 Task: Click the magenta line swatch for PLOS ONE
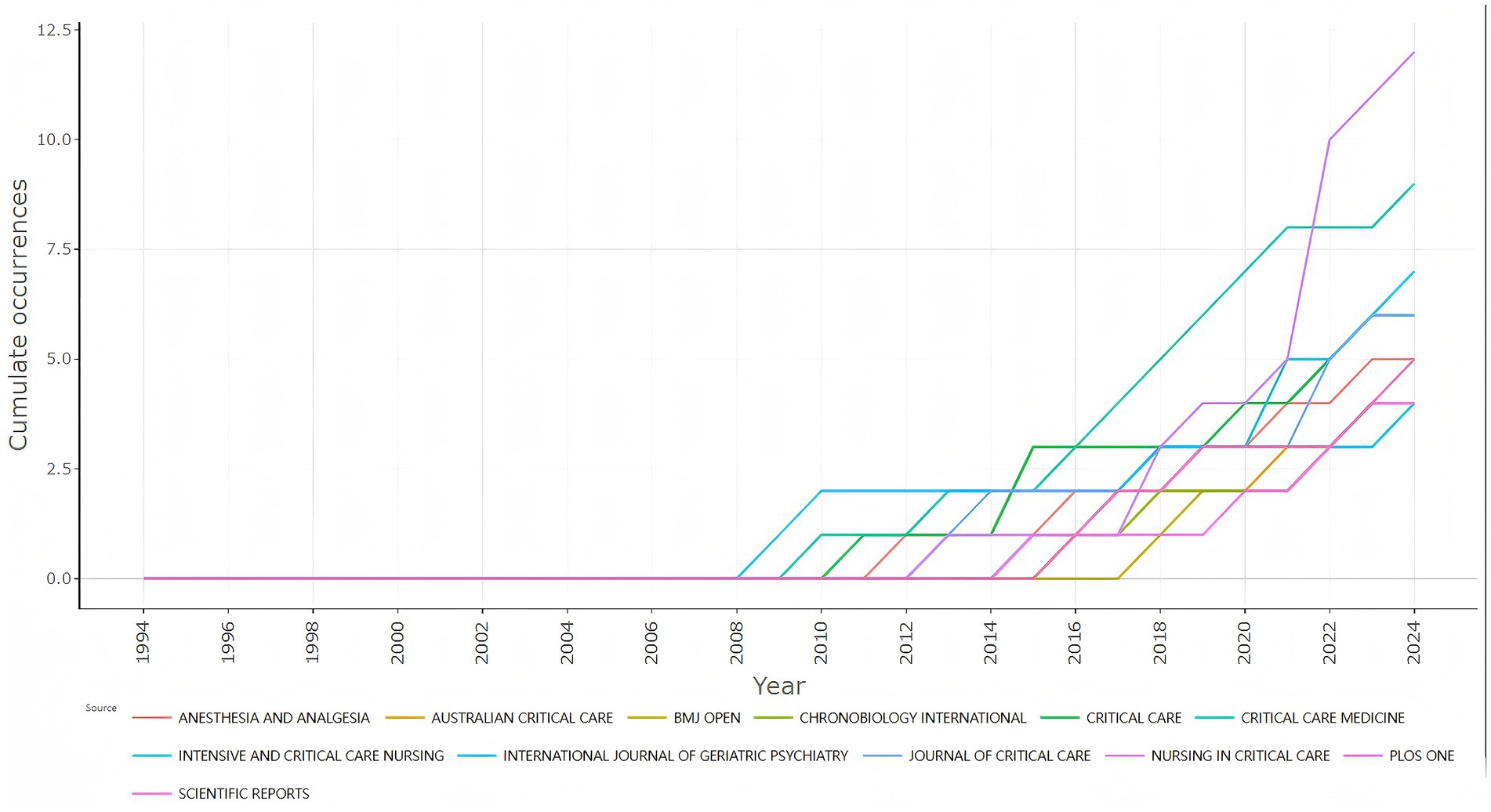(x=1363, y=756)
